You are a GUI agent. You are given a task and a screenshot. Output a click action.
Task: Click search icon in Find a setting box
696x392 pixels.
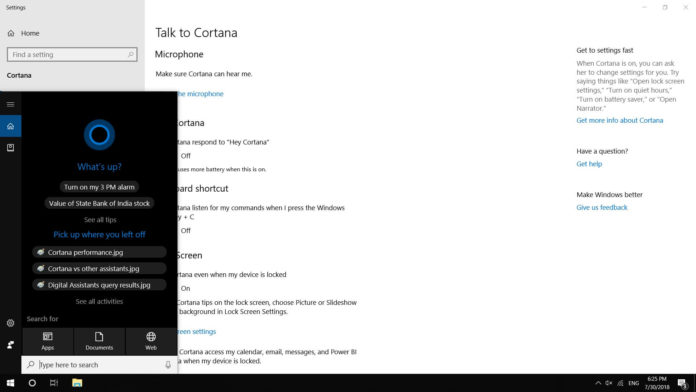click(130, 55)
